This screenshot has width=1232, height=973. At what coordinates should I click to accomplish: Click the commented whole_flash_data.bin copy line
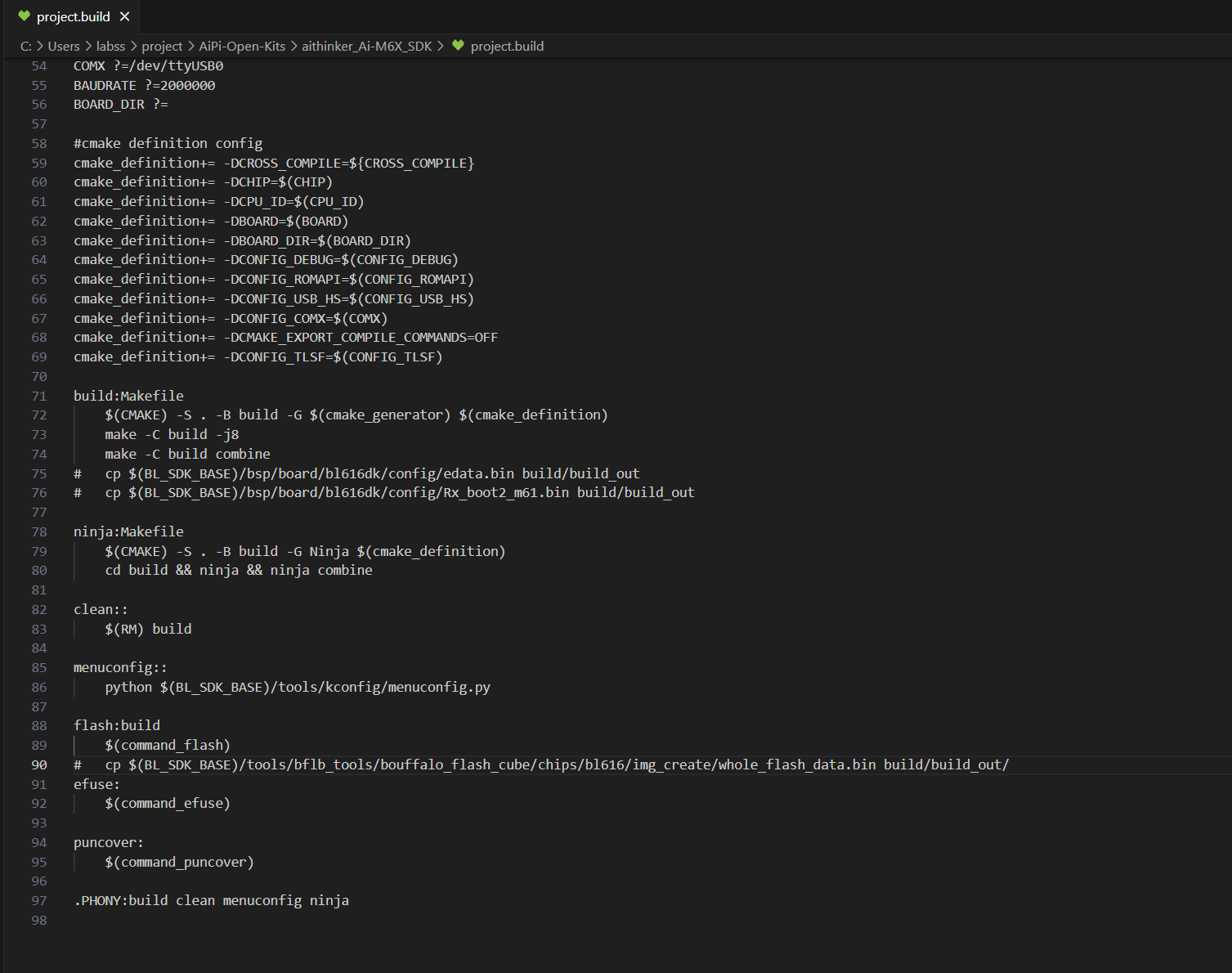[x=541, y=765]
